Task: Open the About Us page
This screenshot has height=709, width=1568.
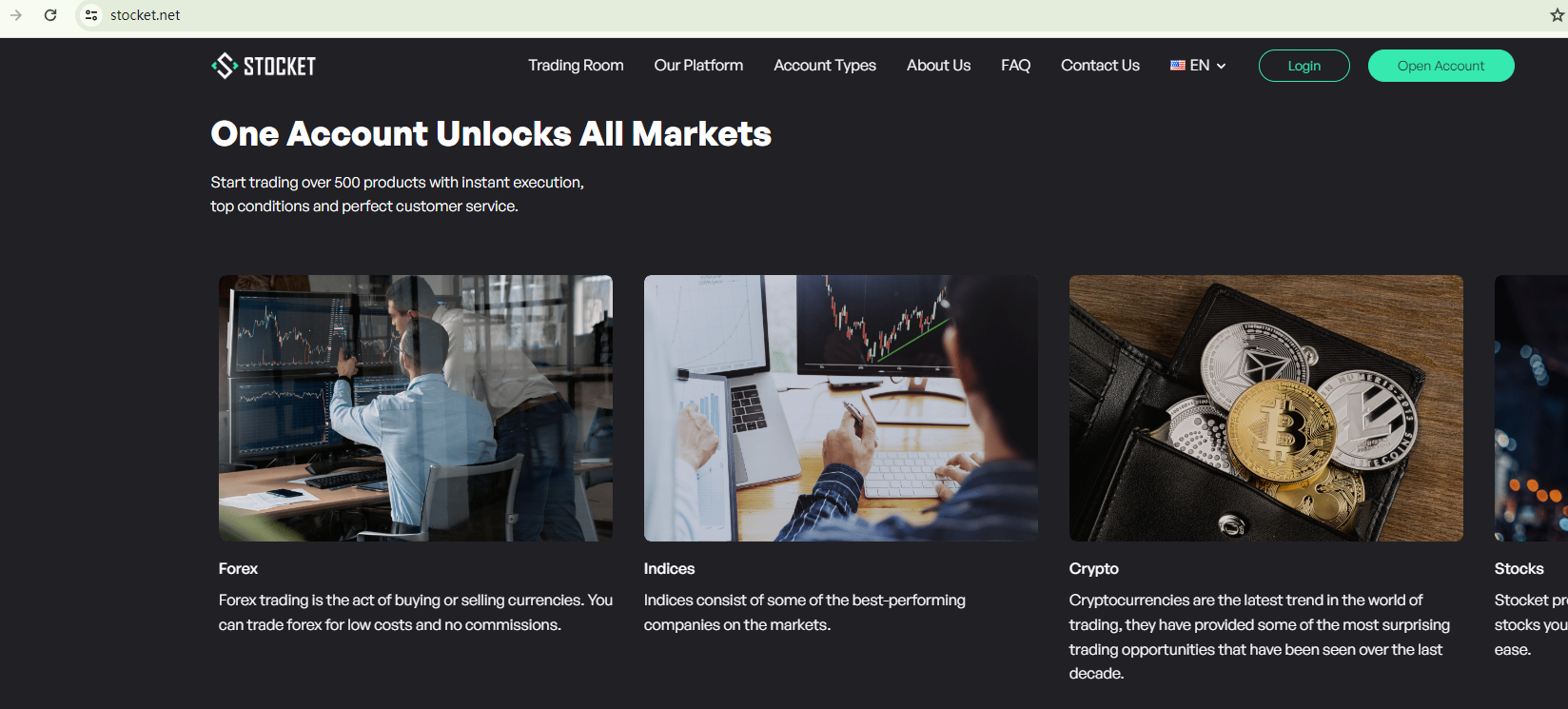Action: 938,66
